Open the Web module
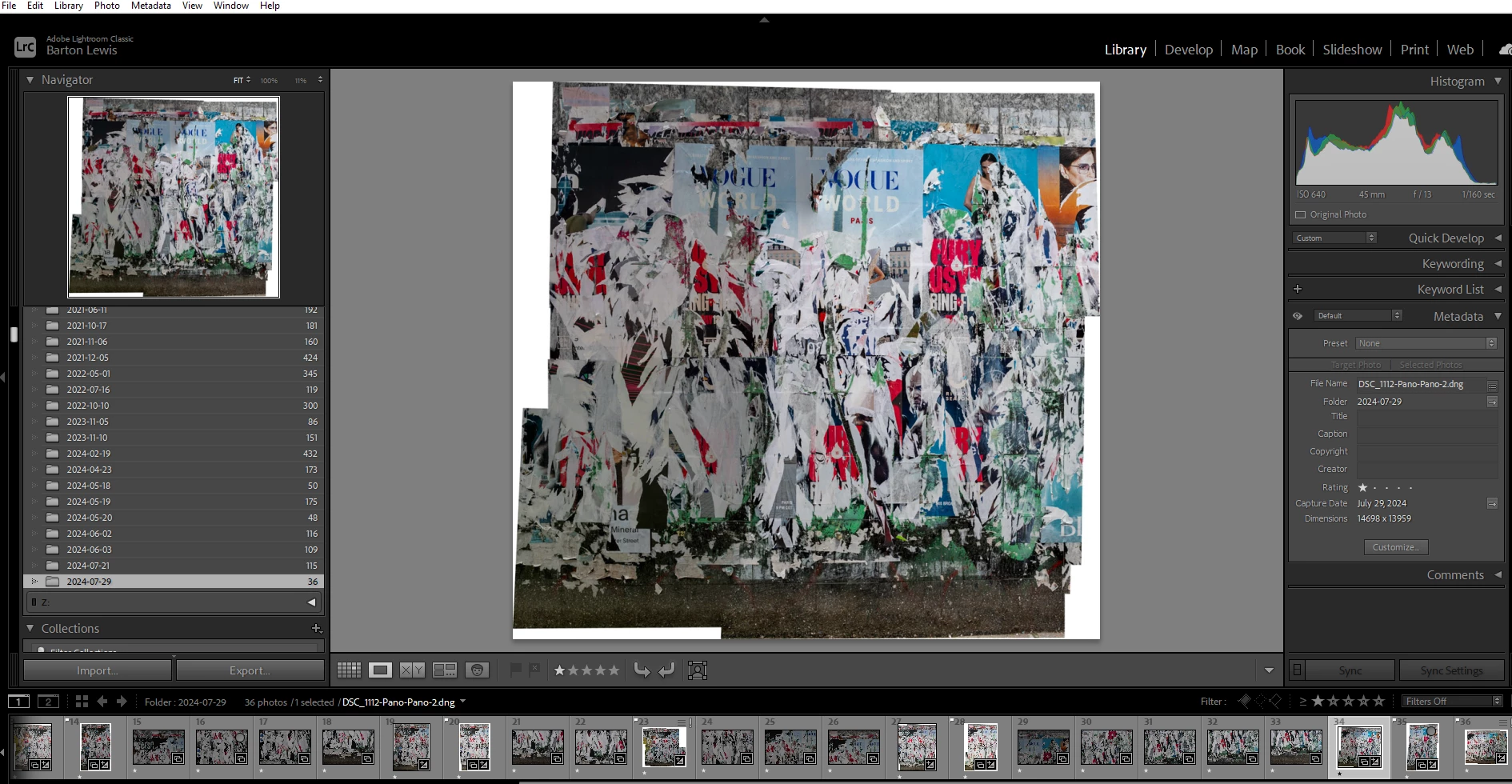Image resolution: width=1512 pixels, height=784 pixels. click(1460, 50)
